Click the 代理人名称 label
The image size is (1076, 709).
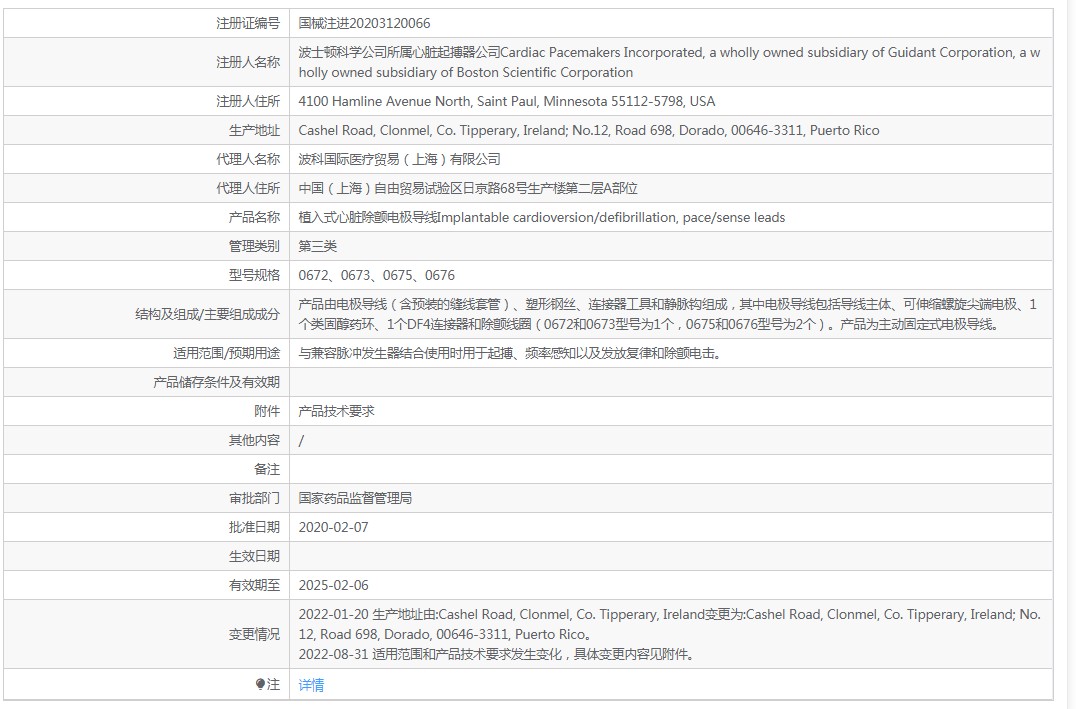pos(248,159)
